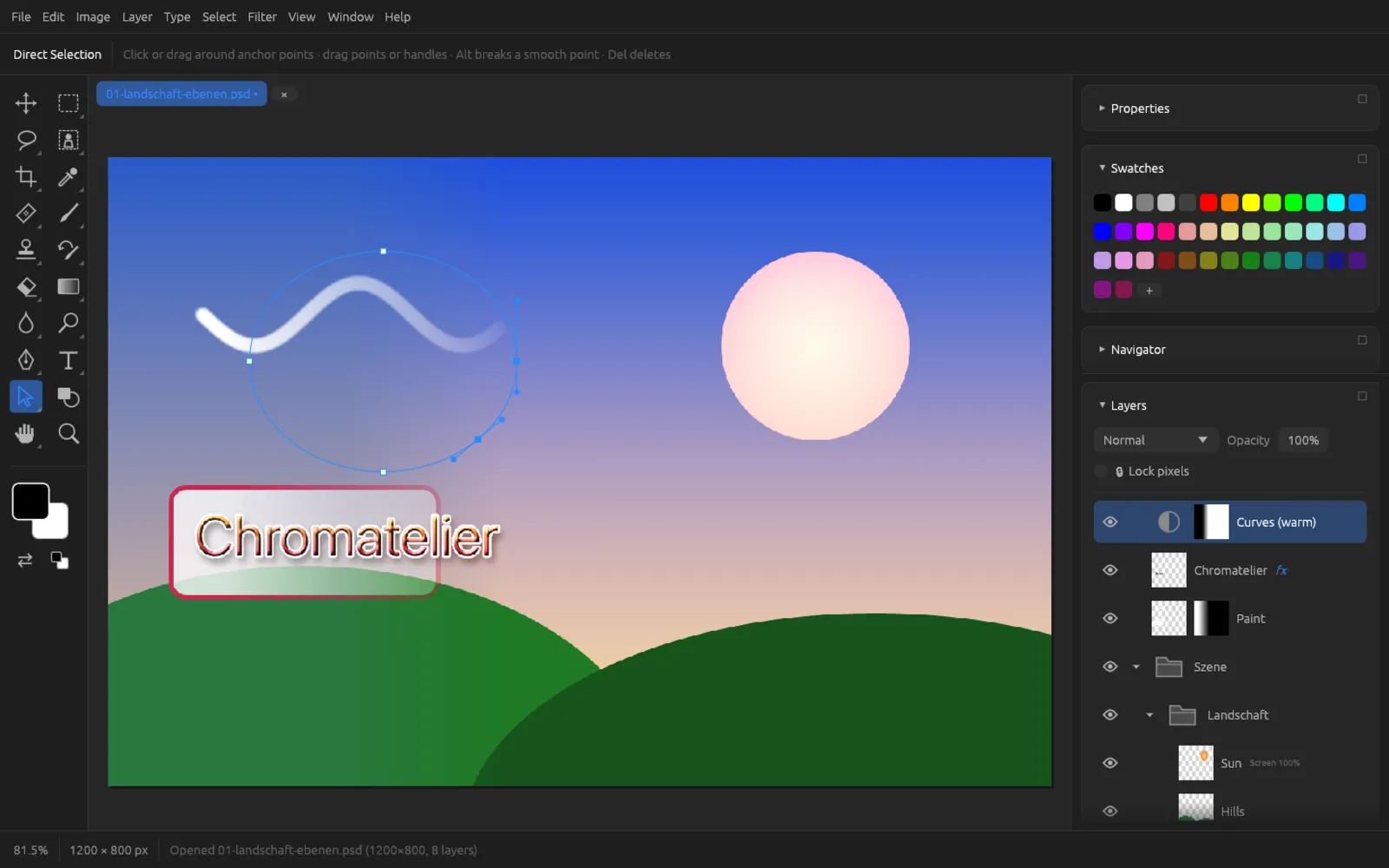Select the Lasso tool
Image resolution: width=1389 pixels, height=868 pixels.
pos(25,140)
